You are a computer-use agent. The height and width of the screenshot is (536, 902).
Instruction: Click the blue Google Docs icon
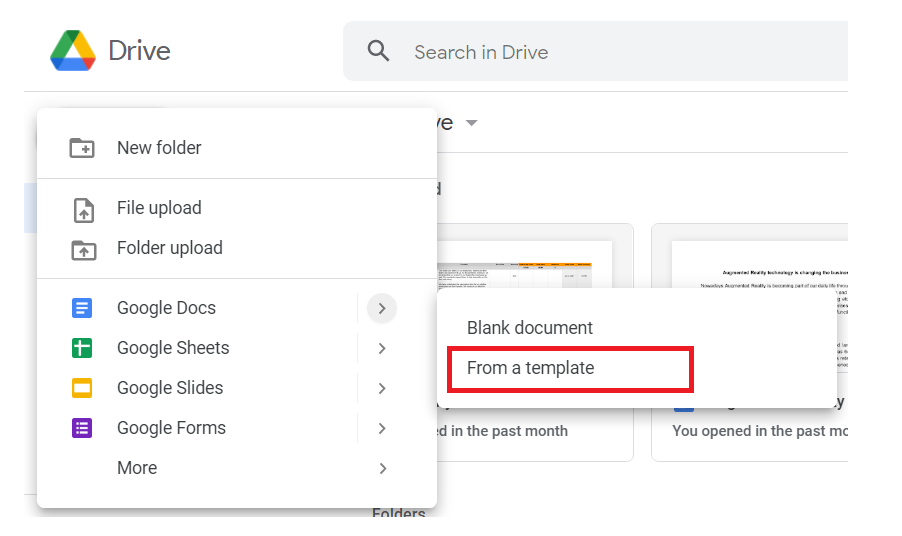pos(82,308)
